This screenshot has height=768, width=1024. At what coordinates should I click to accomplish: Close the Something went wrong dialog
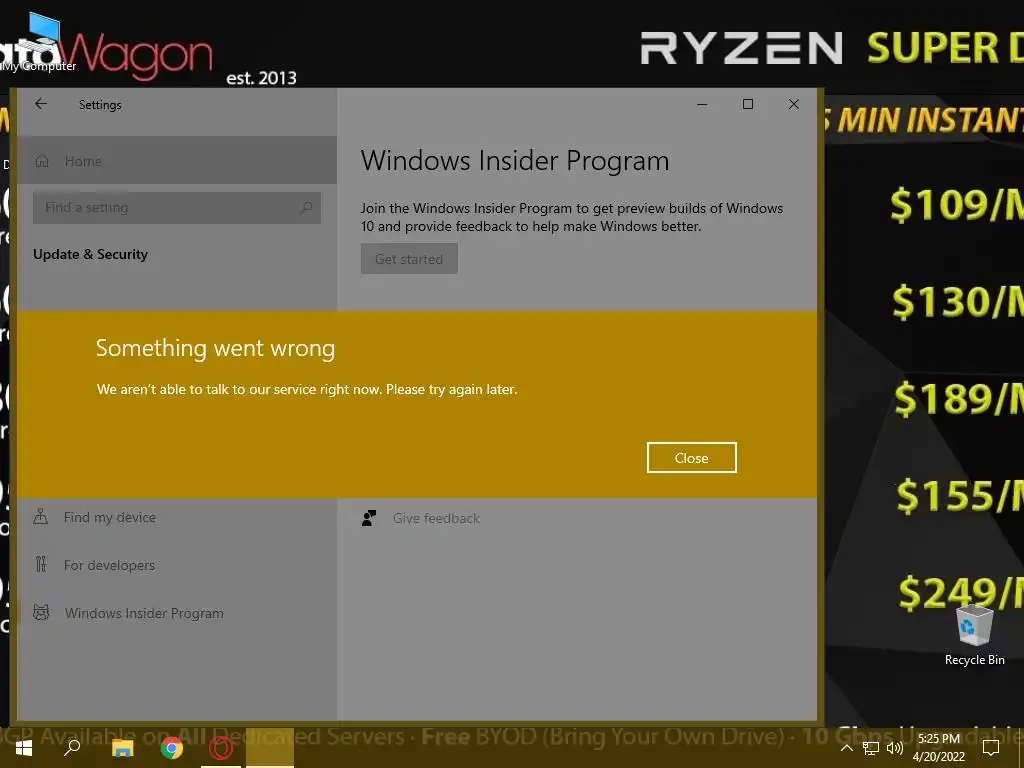pos(692,458)
